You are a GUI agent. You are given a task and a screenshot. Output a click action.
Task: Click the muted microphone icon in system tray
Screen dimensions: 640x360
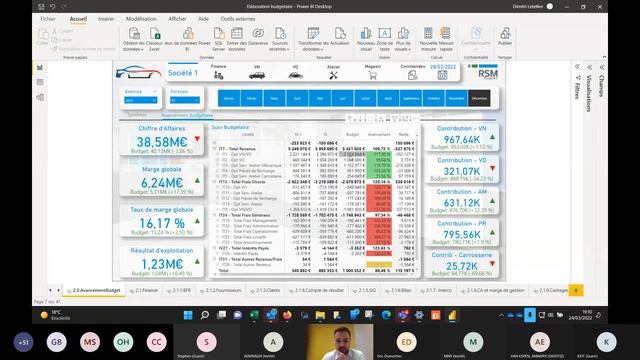pyautogui.click(x=529, y=315)
